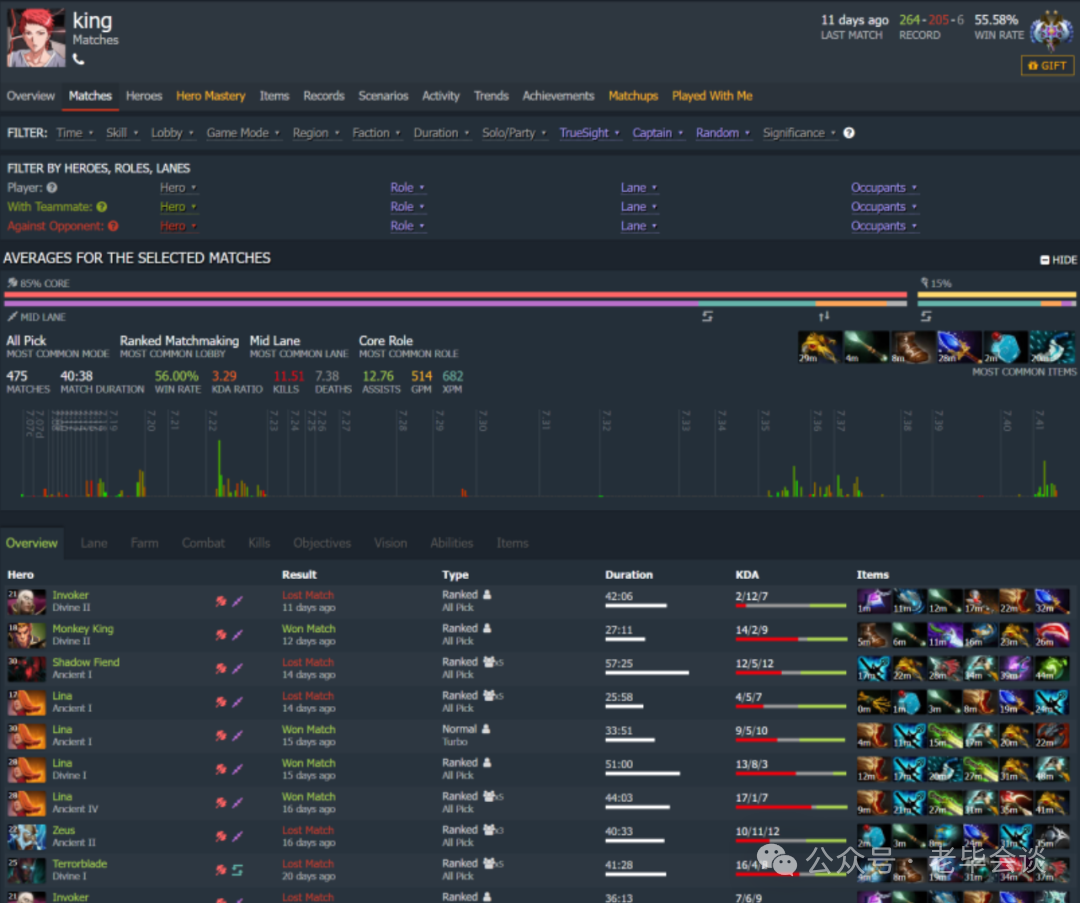Viewport: 1080px width, 903px height.
Task: Click the Invoker portrait in the 42:06 match
Action: (x=27, y=601)
